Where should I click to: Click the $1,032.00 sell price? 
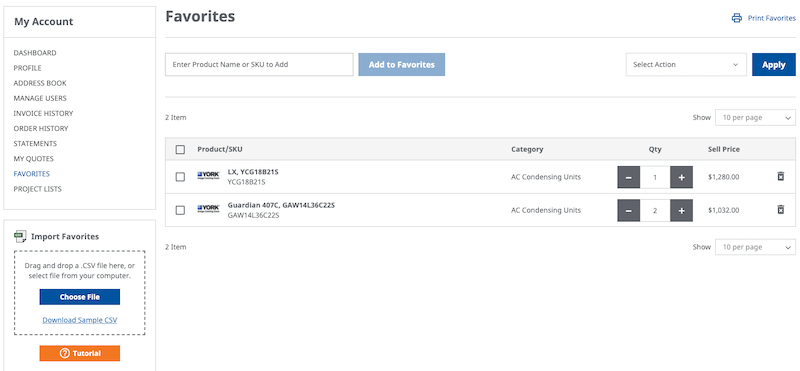[723, 210]
